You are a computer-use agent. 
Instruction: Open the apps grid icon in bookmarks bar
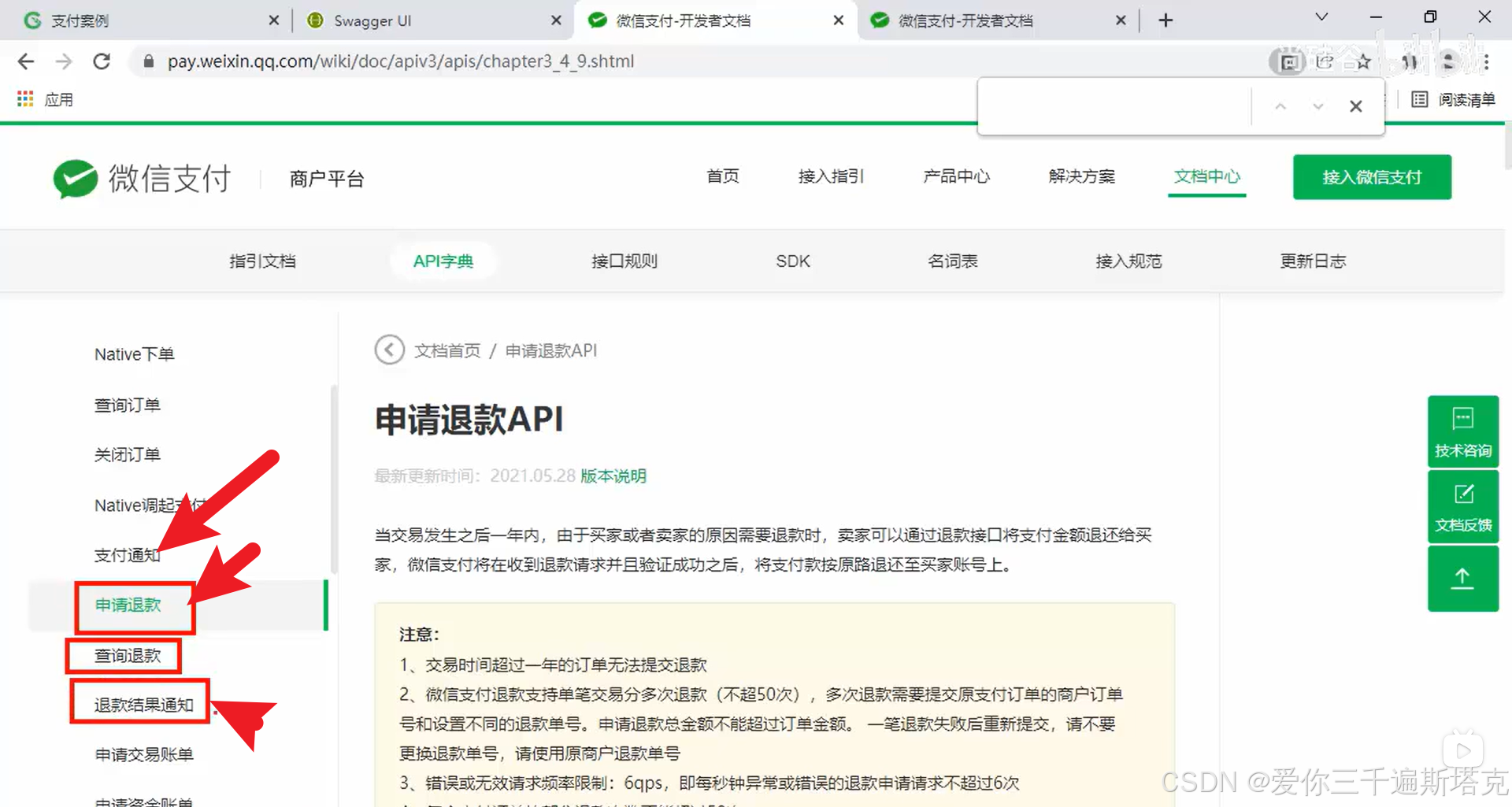(x=25, y=99)
